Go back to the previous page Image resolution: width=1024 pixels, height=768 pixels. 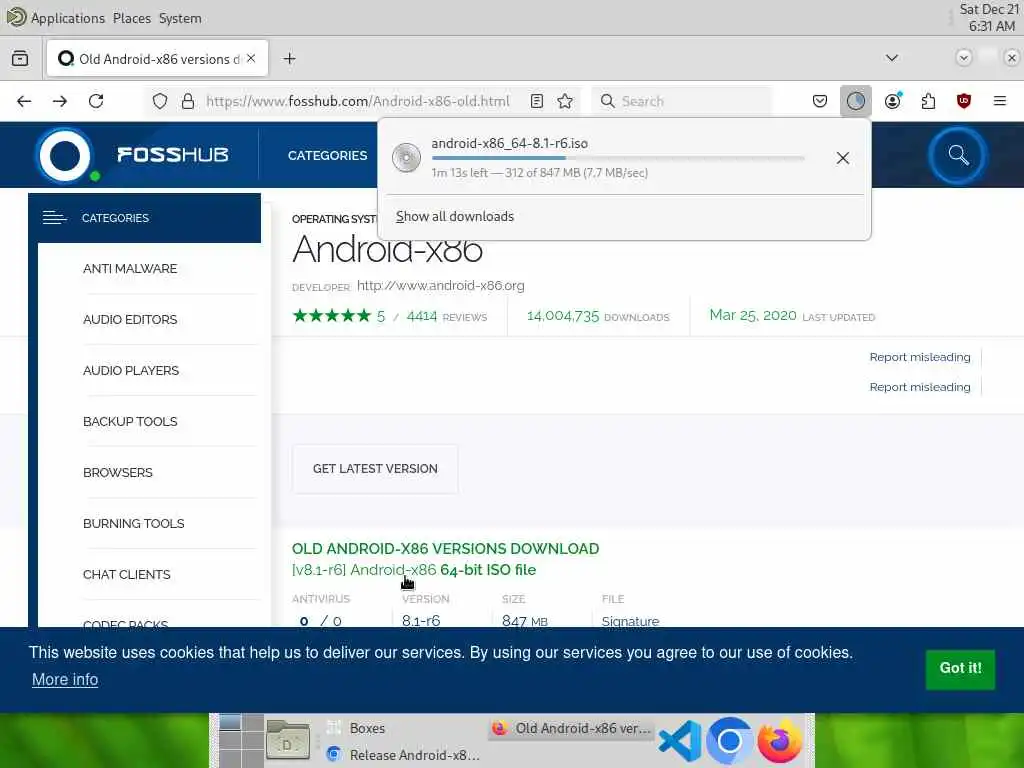tap(24, 101)
